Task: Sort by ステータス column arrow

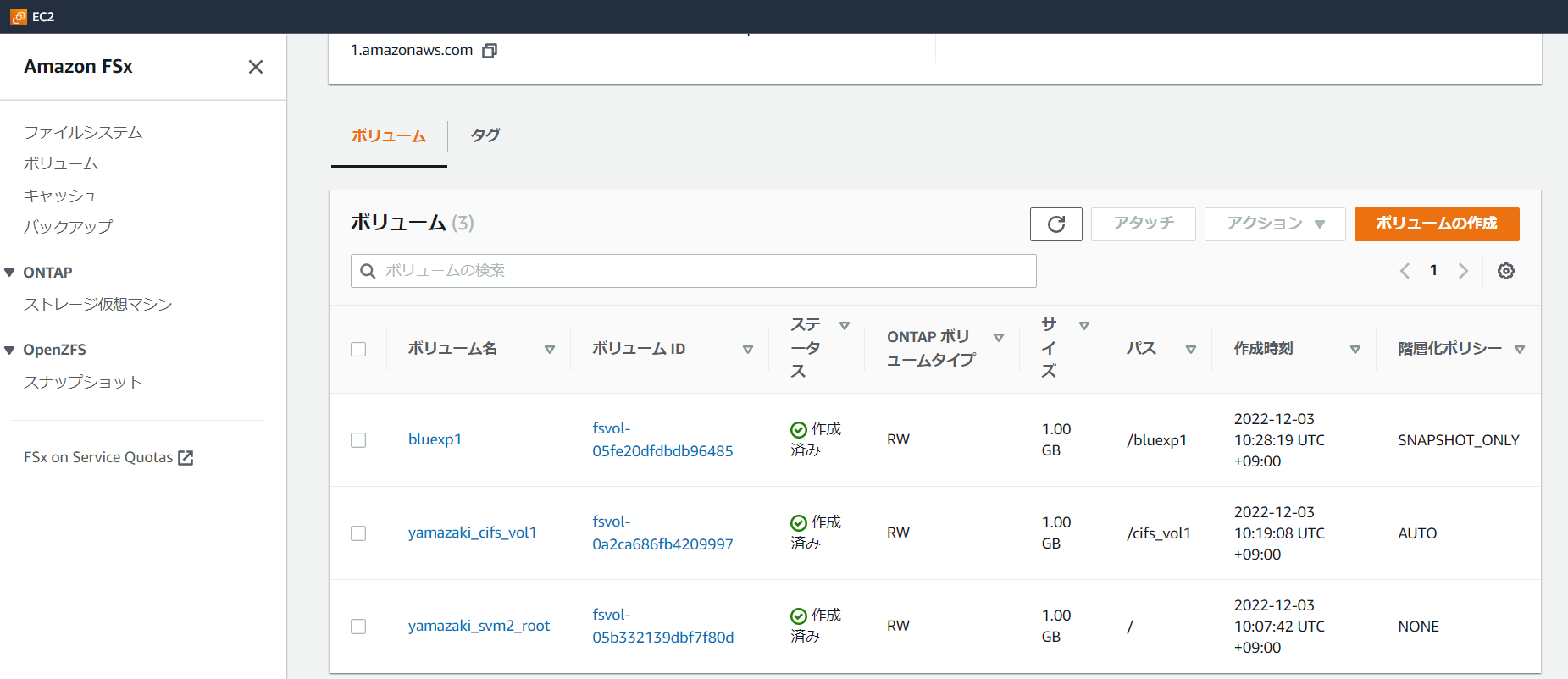Action: coord(845,326)
